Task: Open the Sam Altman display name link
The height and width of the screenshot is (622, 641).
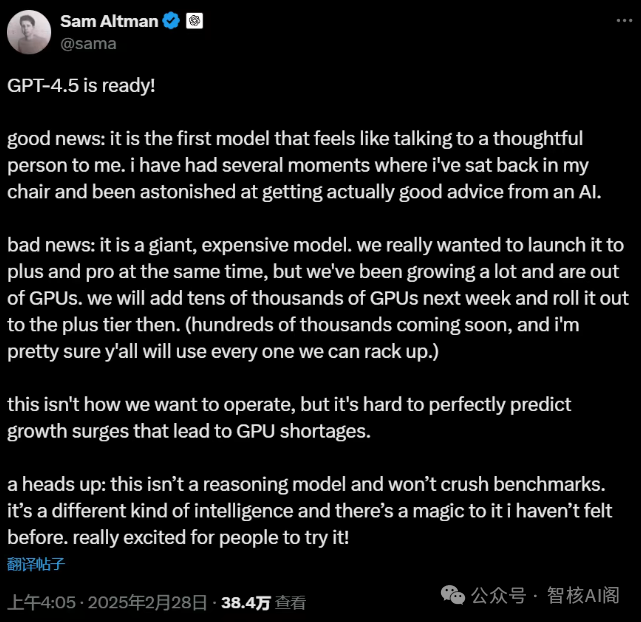Action: pos(109,22)
